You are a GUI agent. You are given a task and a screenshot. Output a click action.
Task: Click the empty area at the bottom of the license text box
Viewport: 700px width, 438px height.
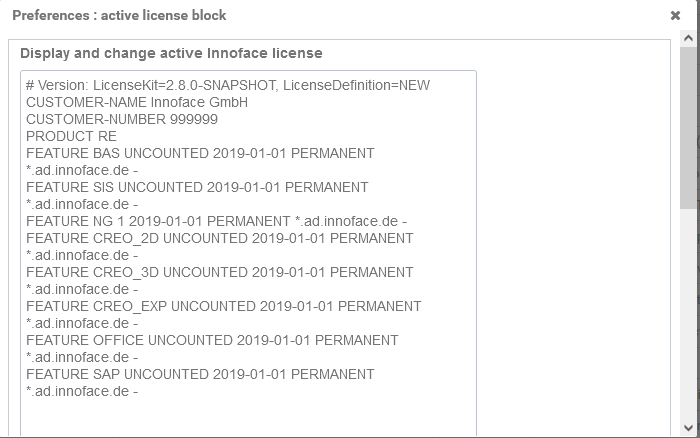[x=247, y=418]
